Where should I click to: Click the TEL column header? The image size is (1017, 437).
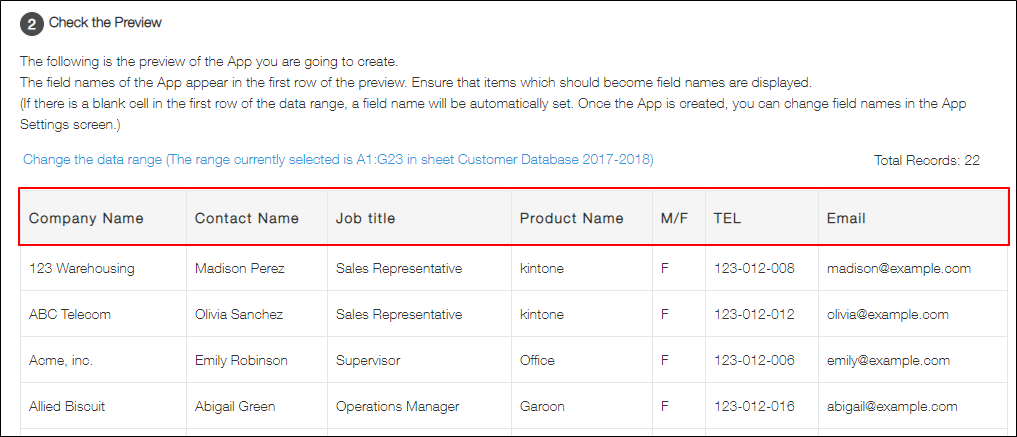[x=727, y=218]
